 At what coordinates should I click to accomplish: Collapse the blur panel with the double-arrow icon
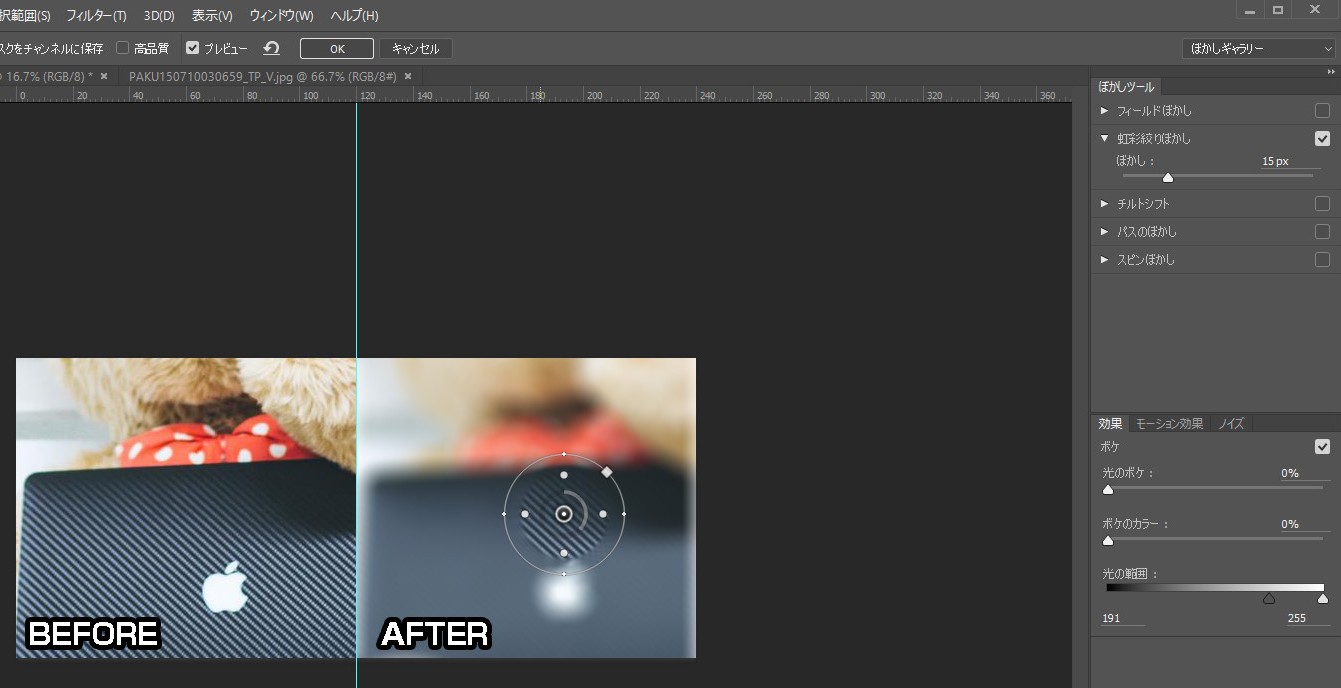click(1330, 72)
